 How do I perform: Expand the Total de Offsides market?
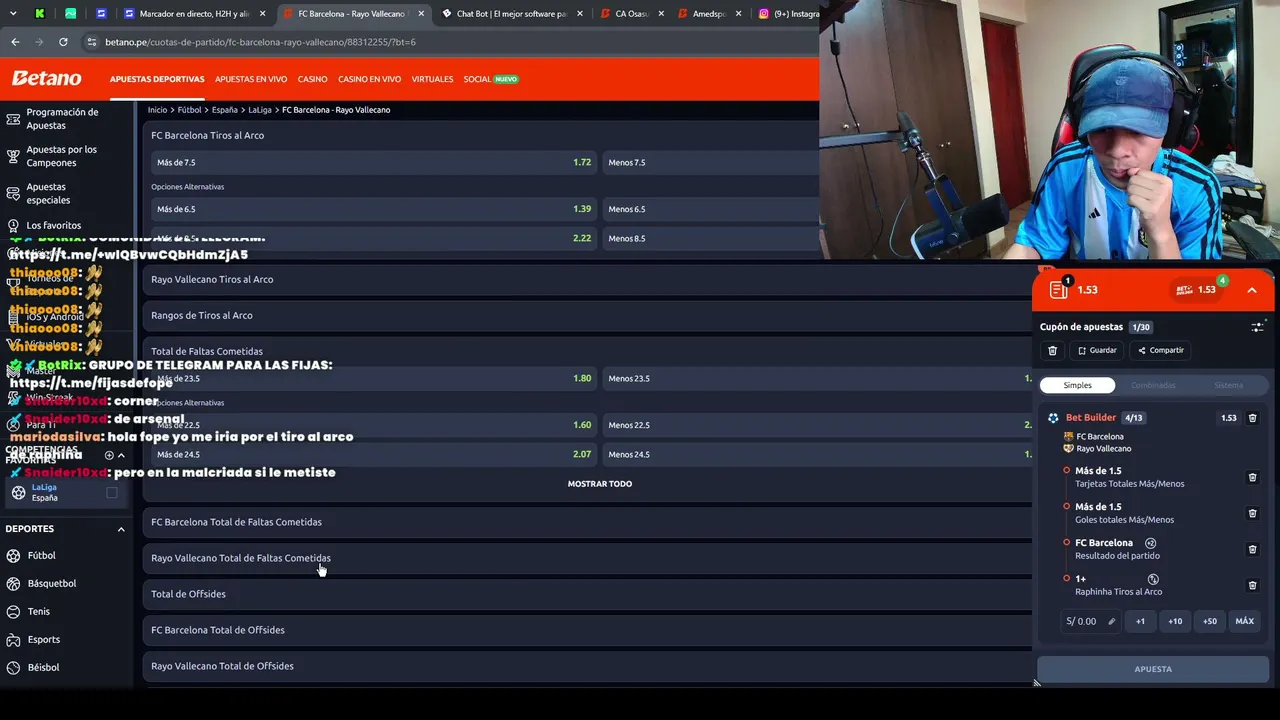pyautogui.click(x=588, y=594)
